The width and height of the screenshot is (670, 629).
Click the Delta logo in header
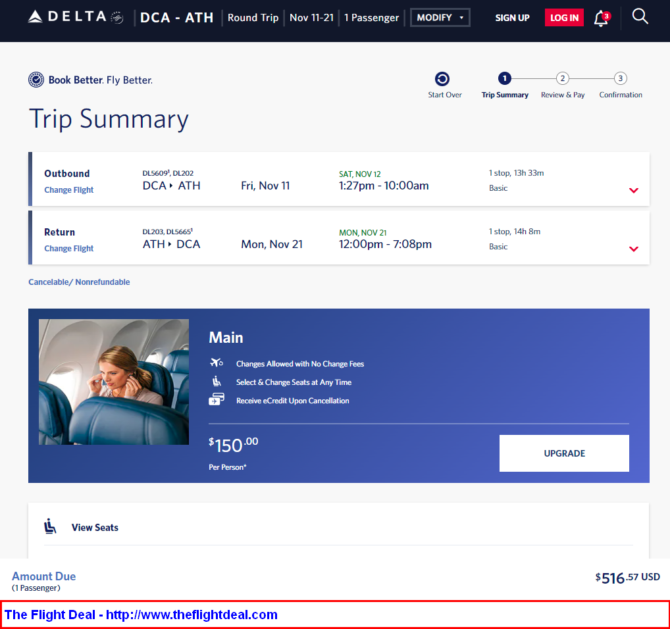75,17
